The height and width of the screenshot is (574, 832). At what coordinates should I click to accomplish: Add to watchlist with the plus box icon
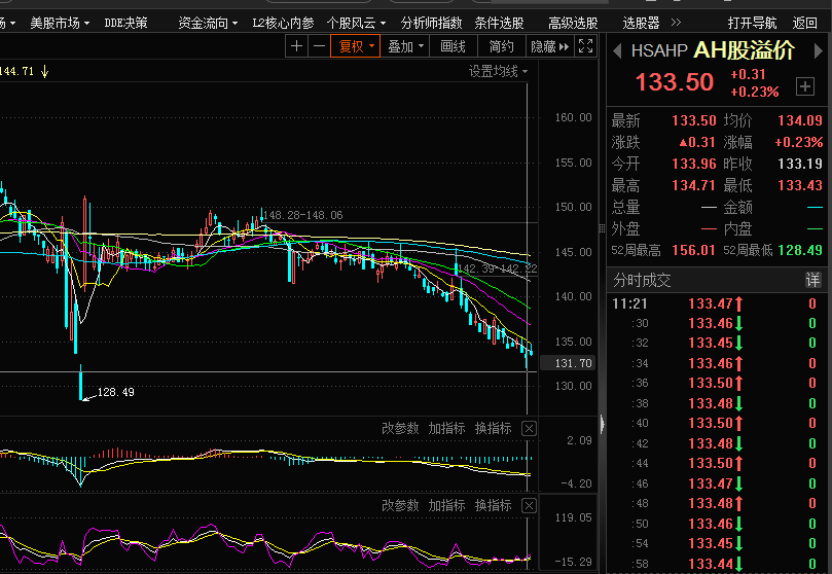pos(805,86)
